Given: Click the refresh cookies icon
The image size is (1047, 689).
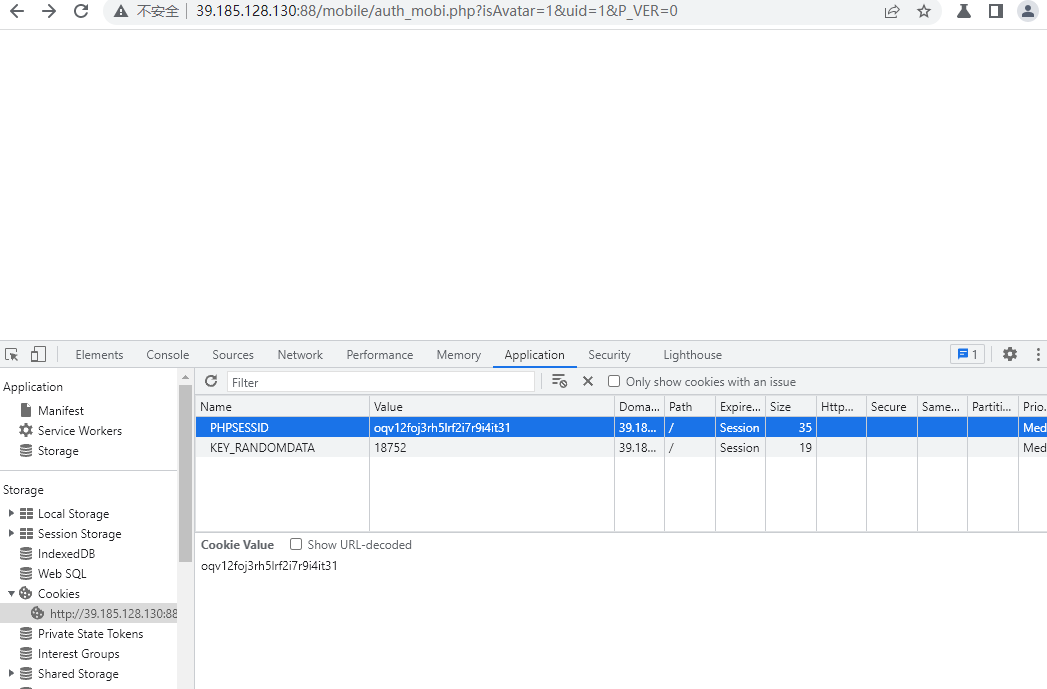Looking at the screenshot, I should 210,381.
